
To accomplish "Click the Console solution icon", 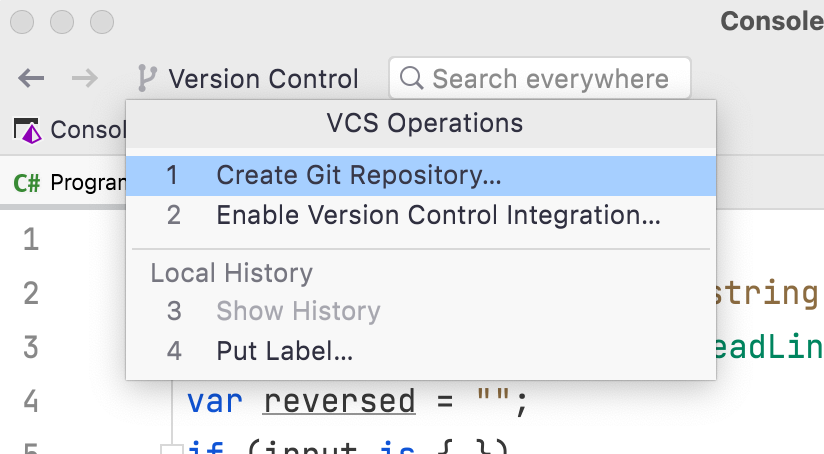I will [x=27, y=130].
